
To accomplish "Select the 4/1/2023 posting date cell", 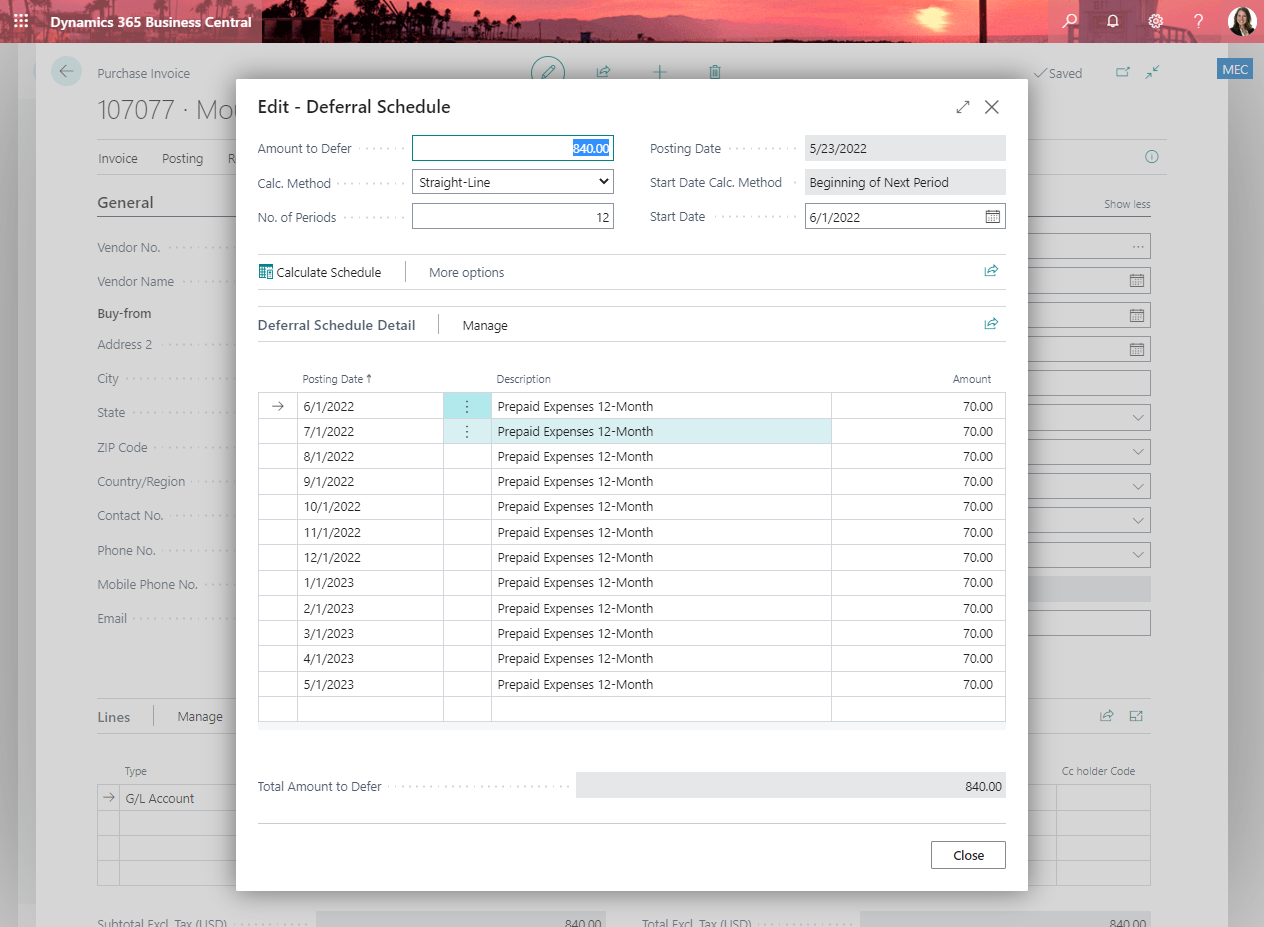I will 370,658.
